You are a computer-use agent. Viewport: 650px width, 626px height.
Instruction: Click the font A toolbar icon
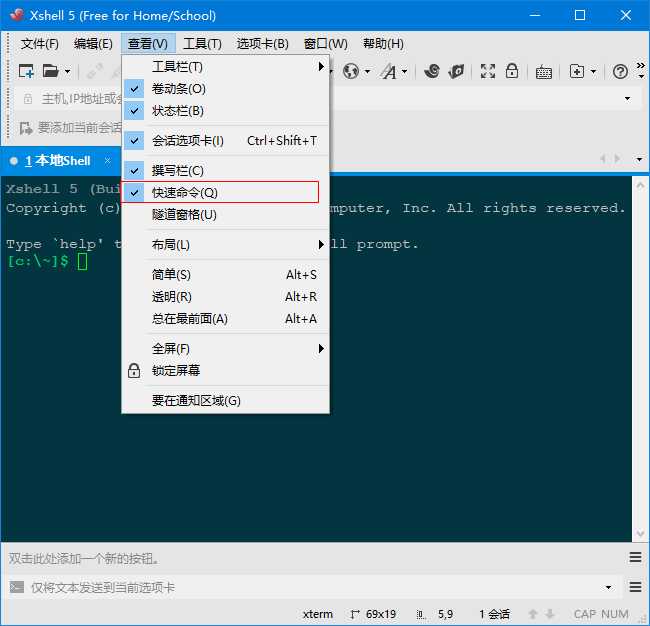[389, 71]
